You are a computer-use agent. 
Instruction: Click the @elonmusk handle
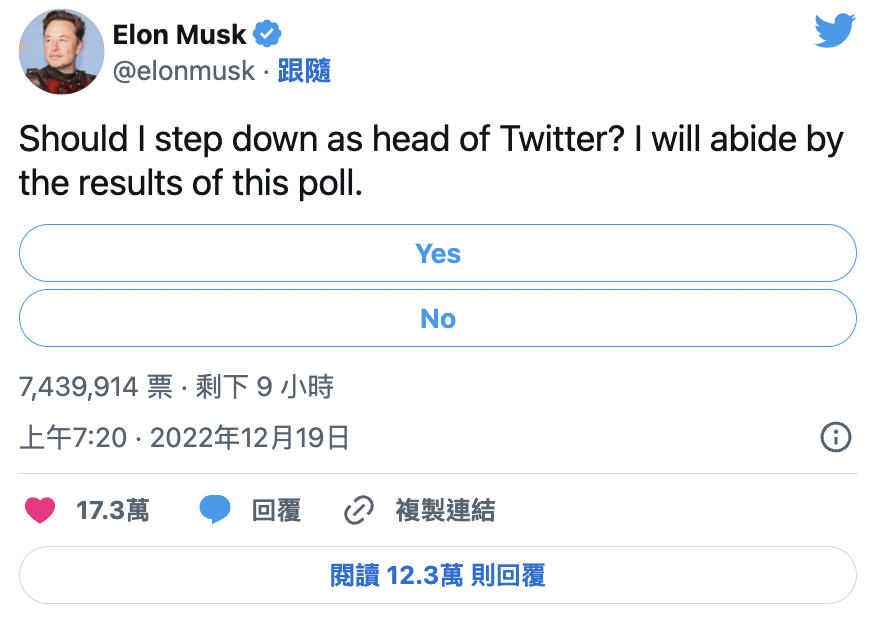coord(184,71)
